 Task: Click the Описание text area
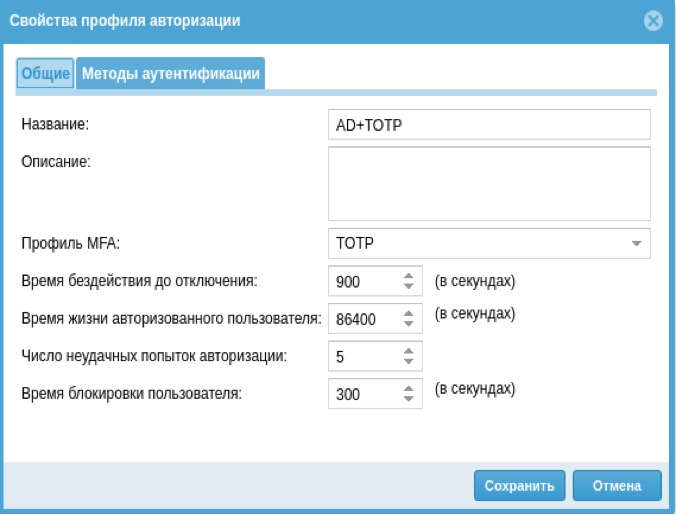489,184
